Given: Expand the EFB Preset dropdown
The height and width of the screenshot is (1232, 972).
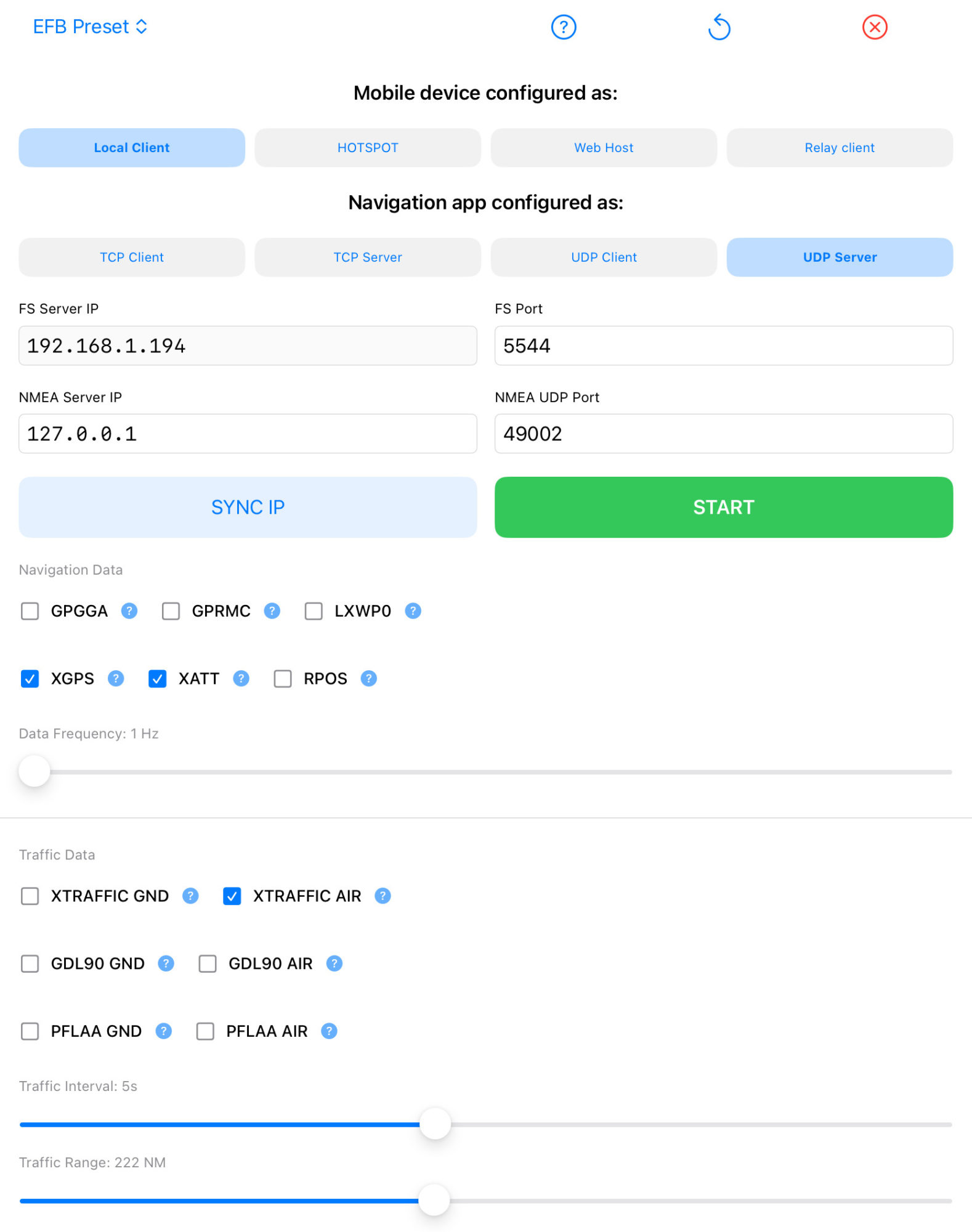Looking at the screenshot, I should 90,26.
